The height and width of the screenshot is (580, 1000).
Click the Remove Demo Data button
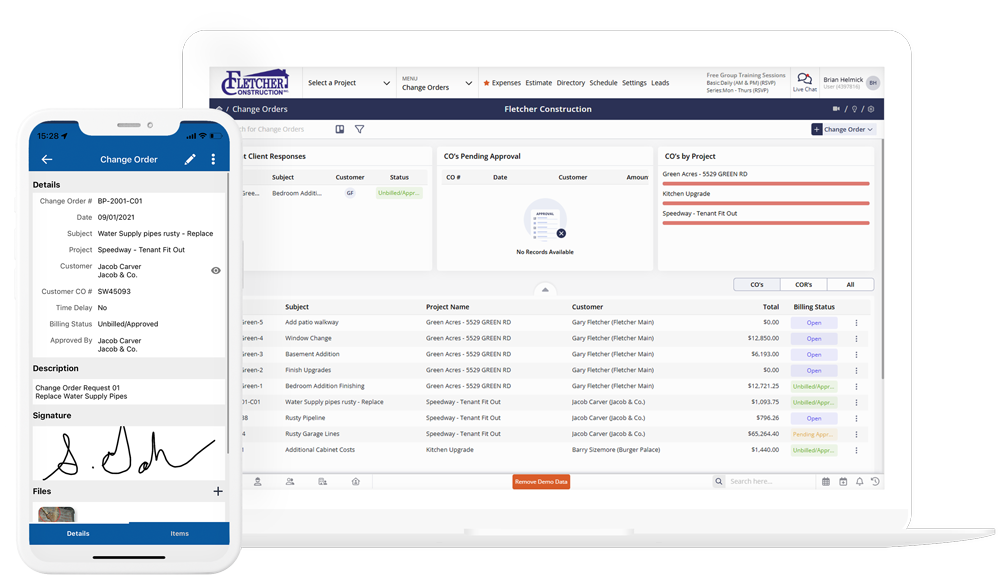[x=541, y=482]
